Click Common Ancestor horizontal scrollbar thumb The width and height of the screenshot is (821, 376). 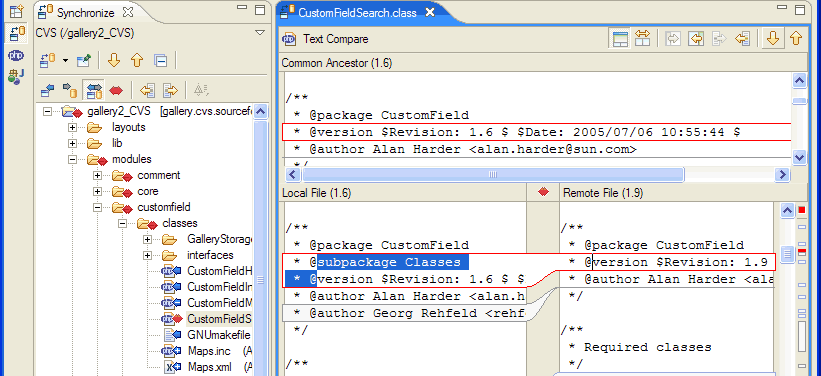pyautogui.click(x=493, y=174)
